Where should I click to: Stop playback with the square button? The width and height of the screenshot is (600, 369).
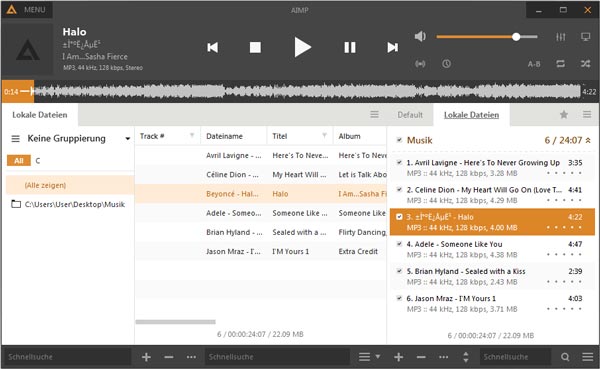click(x=255, y=47)
